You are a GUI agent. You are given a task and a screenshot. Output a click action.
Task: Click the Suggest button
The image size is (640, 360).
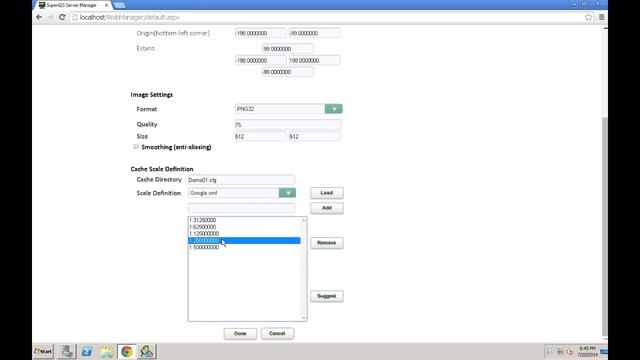[x=327, y=296]
